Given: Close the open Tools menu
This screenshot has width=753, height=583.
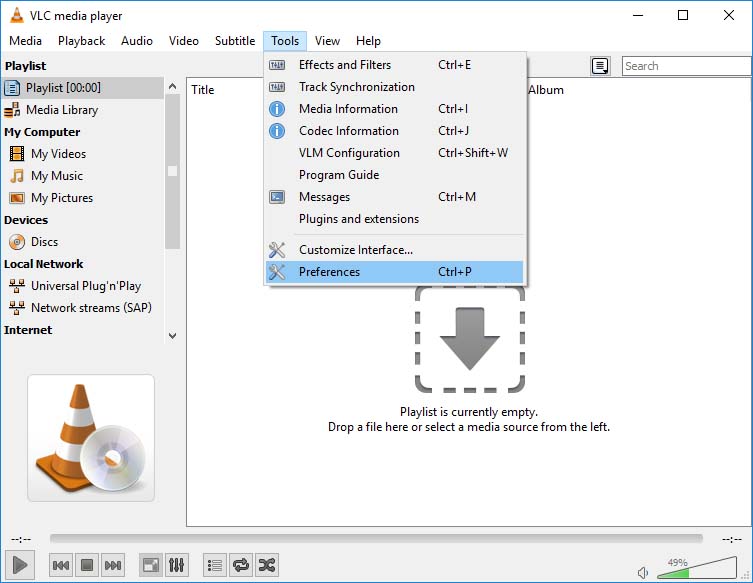Looking at the screenshot, I should coord(285,41).
